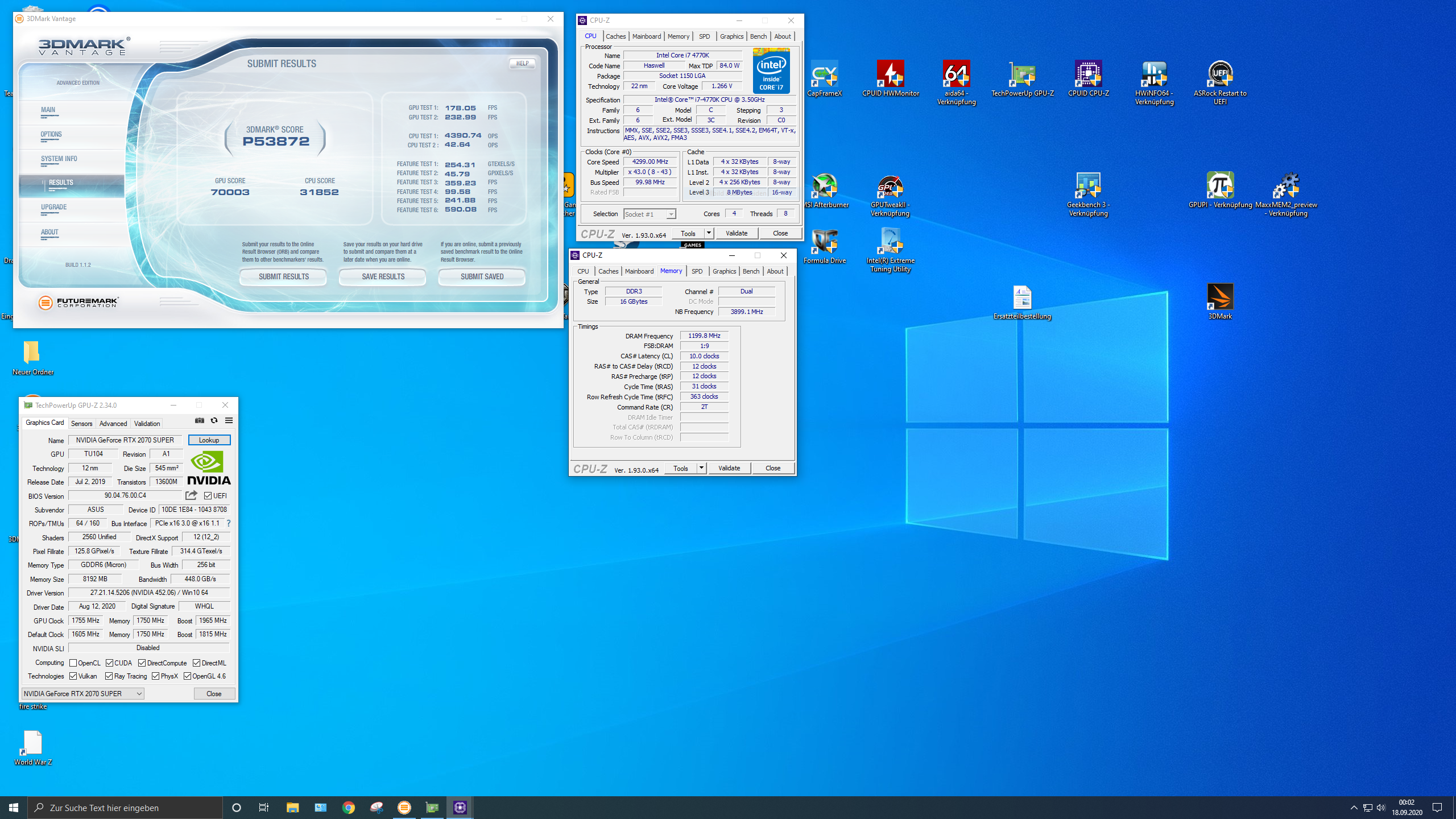Toggle the DirectML checkbox
The height and width of the screenshot is (819, 1456).
197,663
